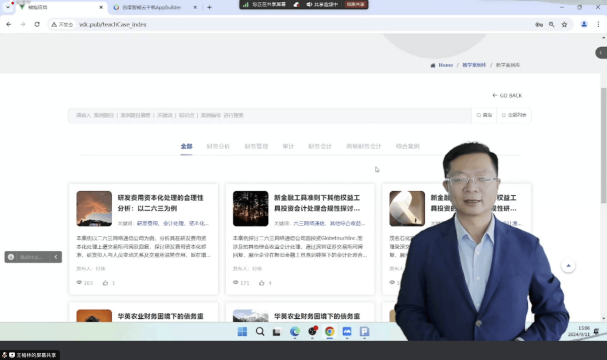Screen dimensions: 607x360
Task: Click the taskbar clock and date
Action: (x=579, y=331)
